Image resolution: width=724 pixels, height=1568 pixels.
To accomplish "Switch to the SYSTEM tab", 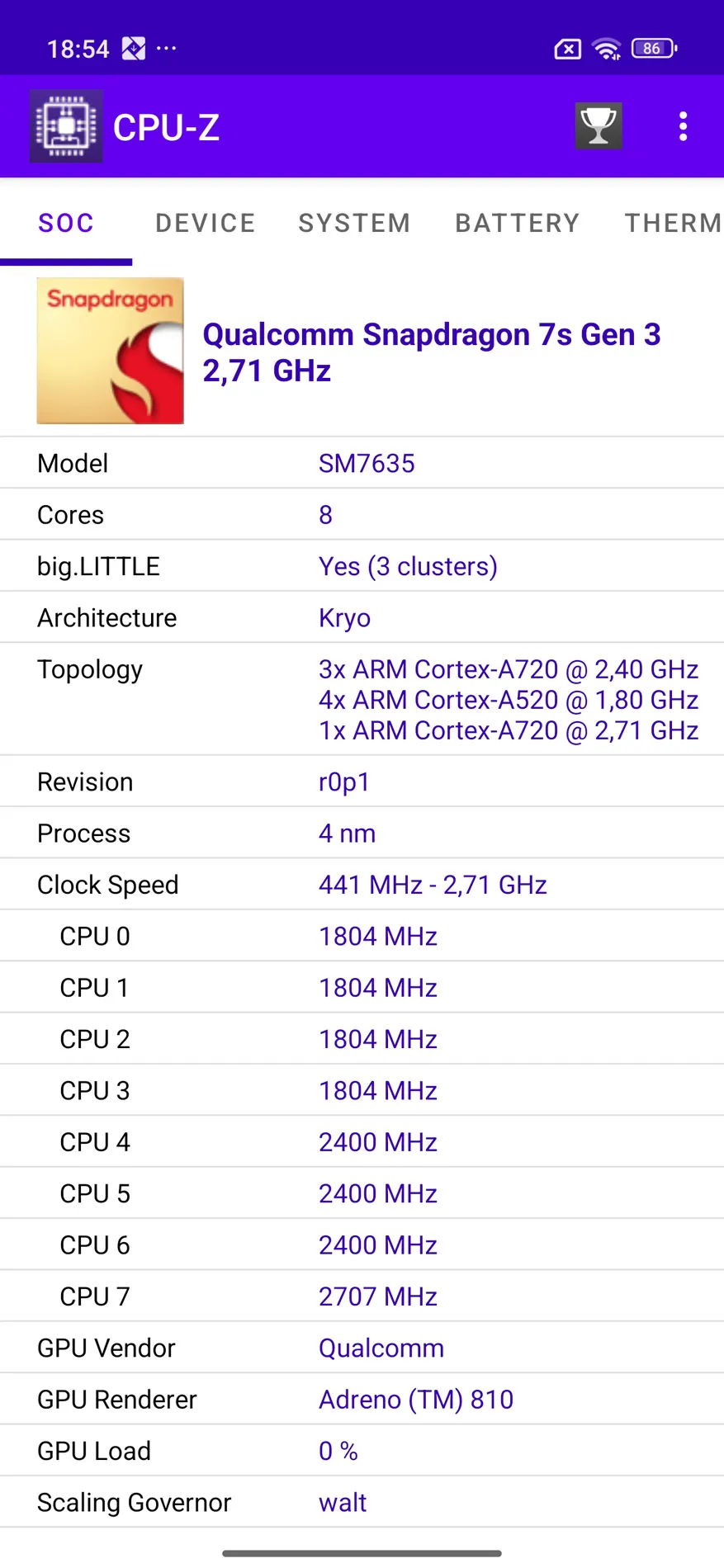I will (x=354, y=223).
